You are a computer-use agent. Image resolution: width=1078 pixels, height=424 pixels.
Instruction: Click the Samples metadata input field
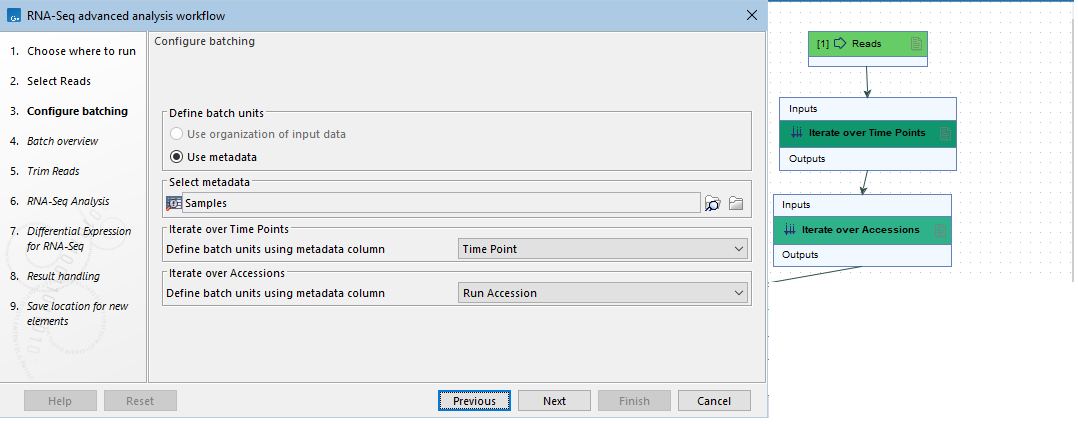(440, 203)
